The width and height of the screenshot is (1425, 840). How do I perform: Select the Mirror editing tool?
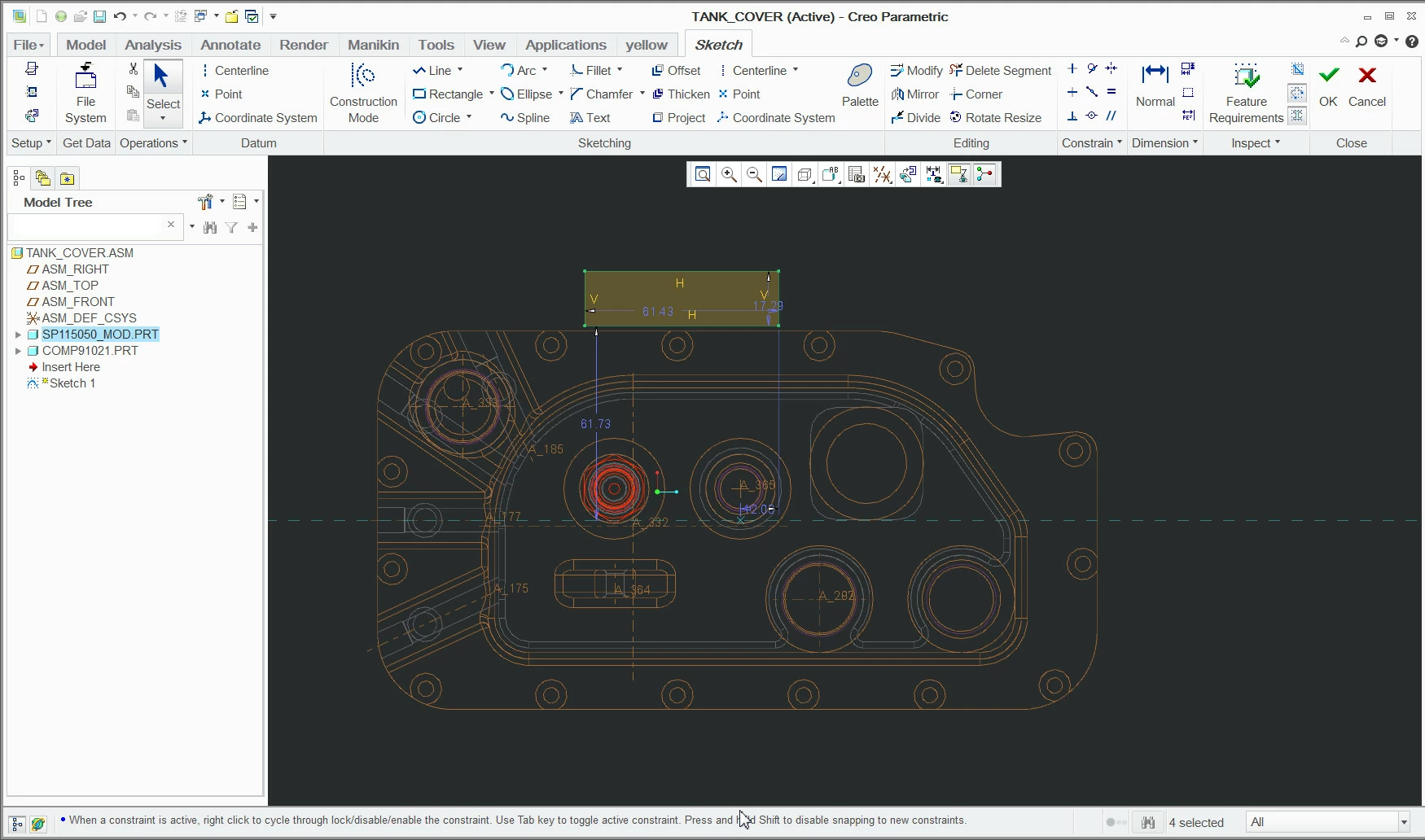tap(914, 94)
